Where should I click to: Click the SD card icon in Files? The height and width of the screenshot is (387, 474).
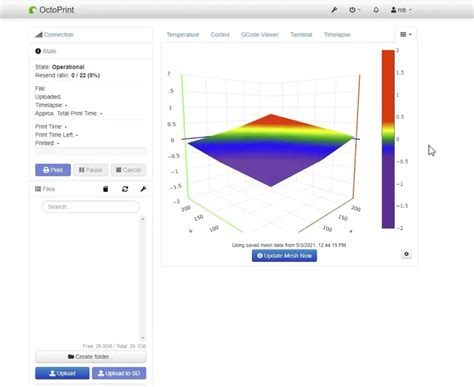click(x=106, y=189)
